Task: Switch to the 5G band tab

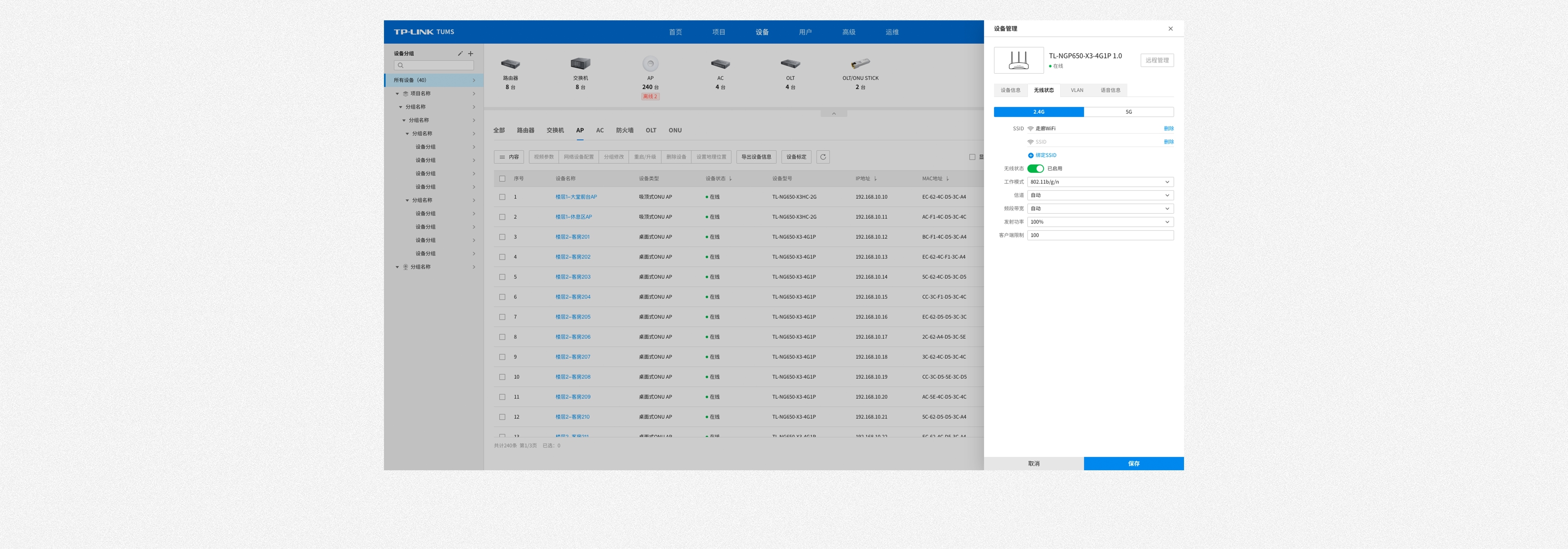Action: click(1128, 112)
